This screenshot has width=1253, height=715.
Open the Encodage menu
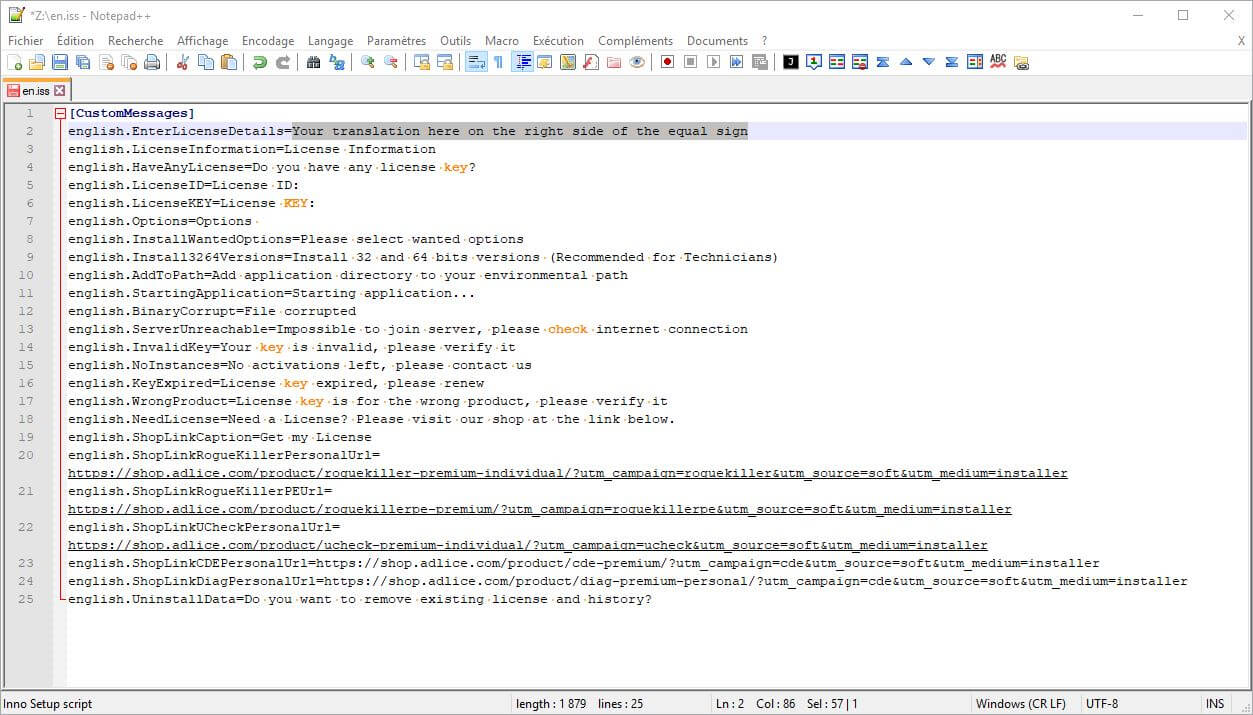[267, 41]
